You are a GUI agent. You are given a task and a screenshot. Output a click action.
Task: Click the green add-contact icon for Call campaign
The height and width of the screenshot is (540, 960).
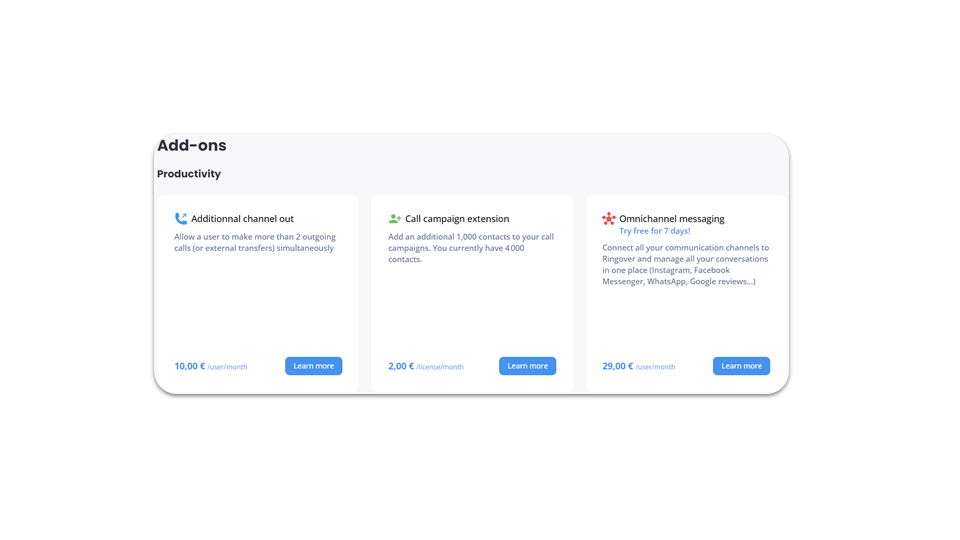pyautogui.click(x=395, y=219)
